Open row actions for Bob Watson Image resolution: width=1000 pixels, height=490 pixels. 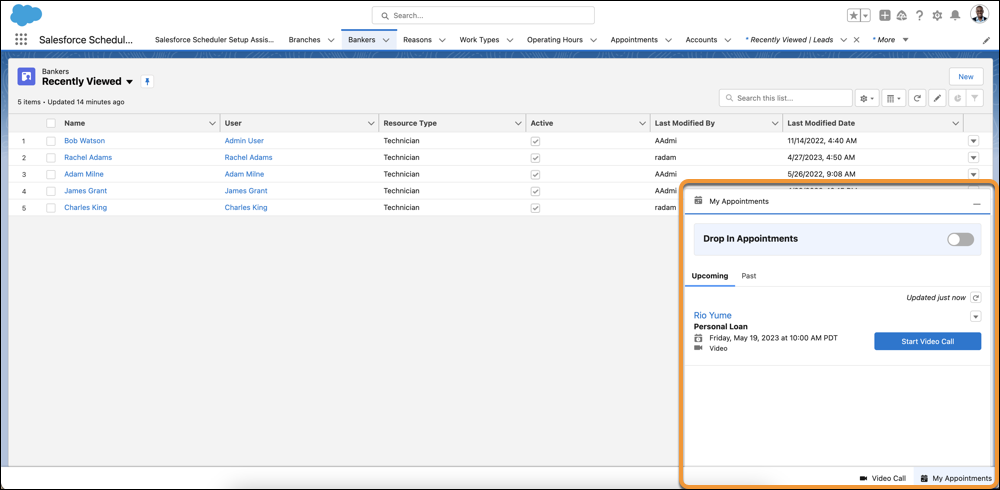[973, 141]
